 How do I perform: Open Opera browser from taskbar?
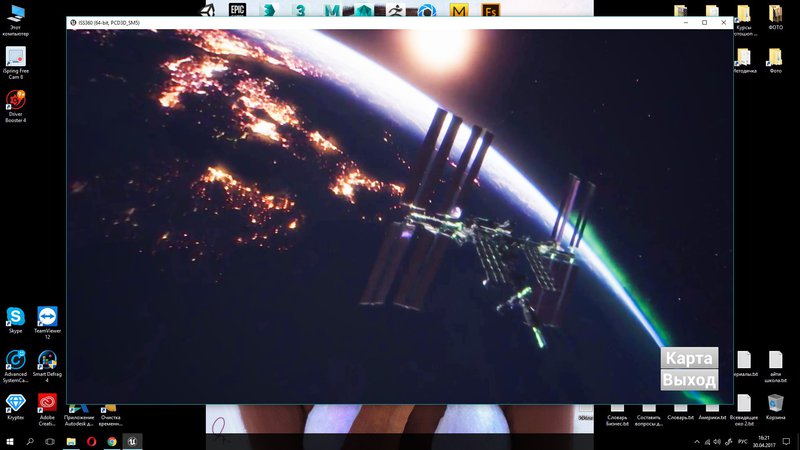tap(91, 441)
